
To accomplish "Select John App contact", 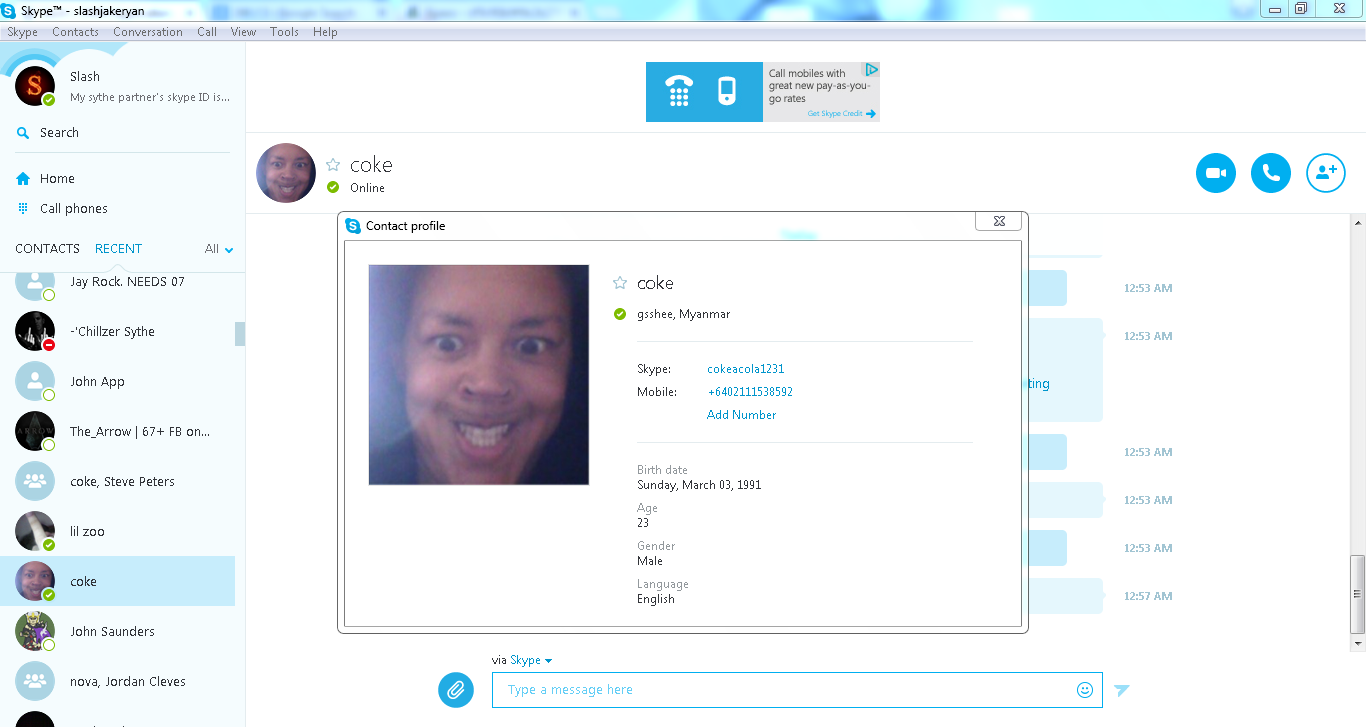I will 117,381.
